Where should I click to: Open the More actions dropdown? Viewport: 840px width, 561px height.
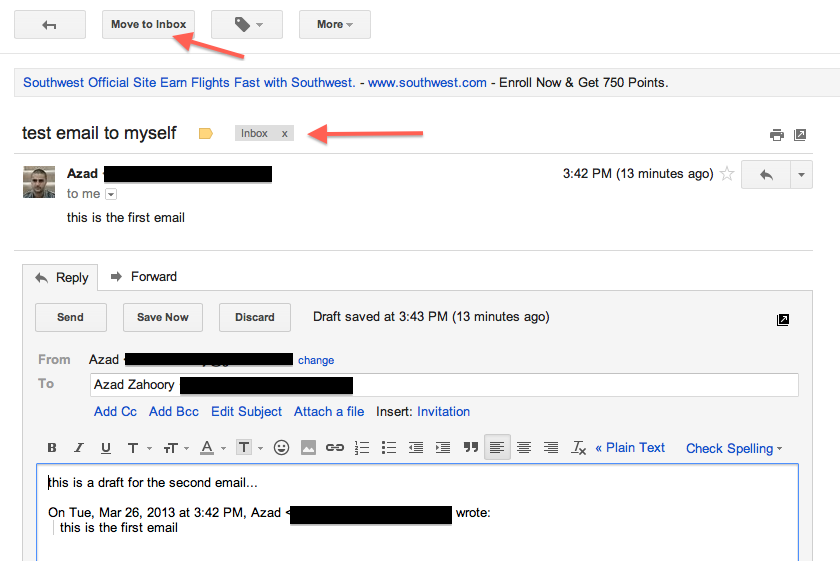pyautogui.click(x=334, y=25)
